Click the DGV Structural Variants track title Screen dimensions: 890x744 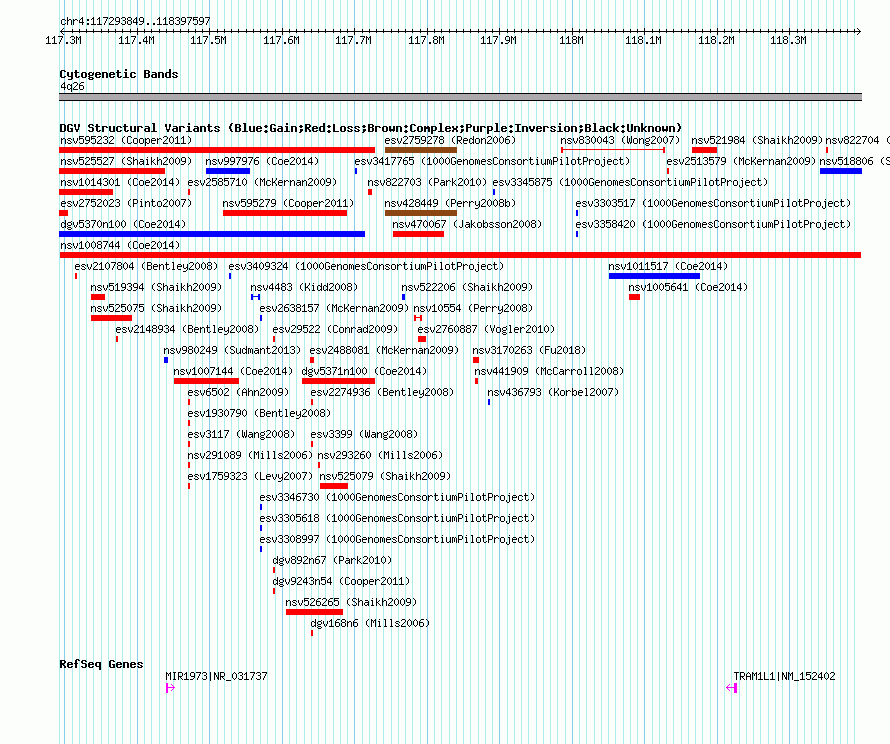pyautogui.click(x=370, y=128)
